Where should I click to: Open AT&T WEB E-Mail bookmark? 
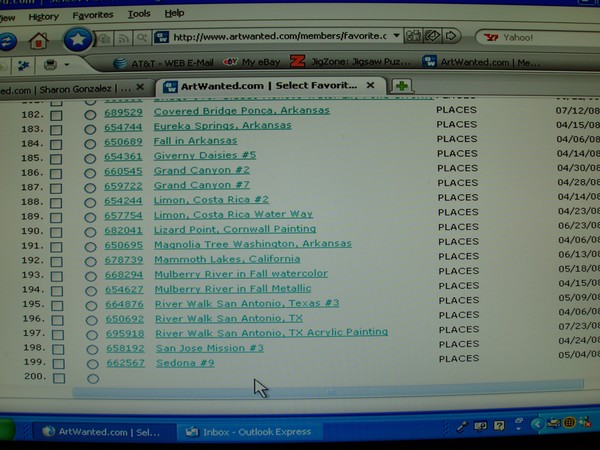pyautogui.click(x=163, y=63)
